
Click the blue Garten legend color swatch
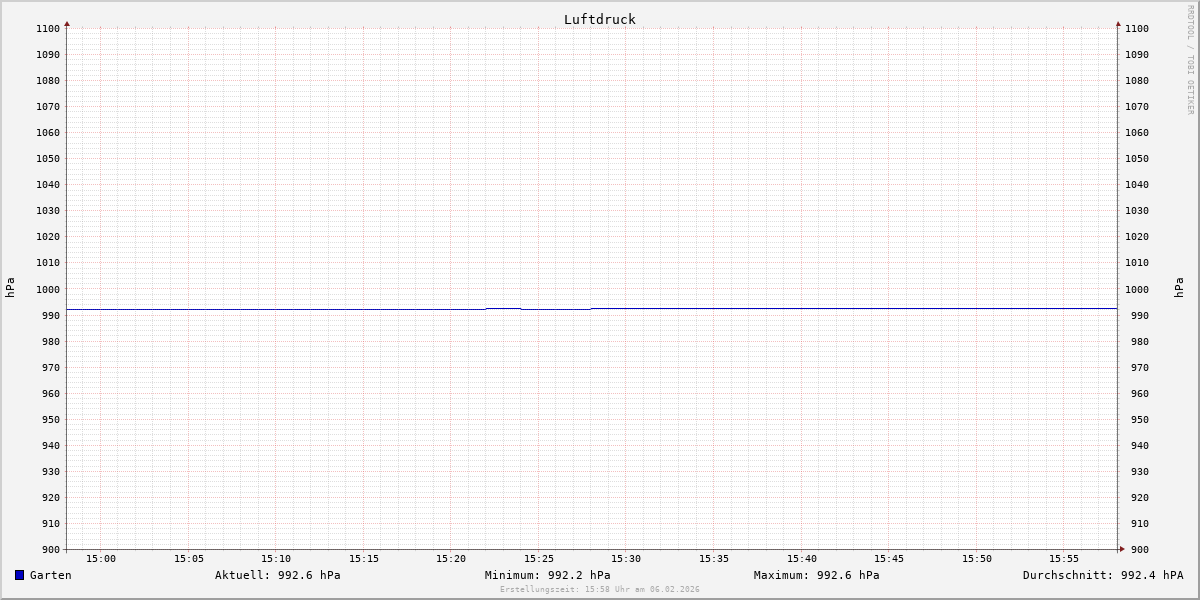(x=19, y=575)
